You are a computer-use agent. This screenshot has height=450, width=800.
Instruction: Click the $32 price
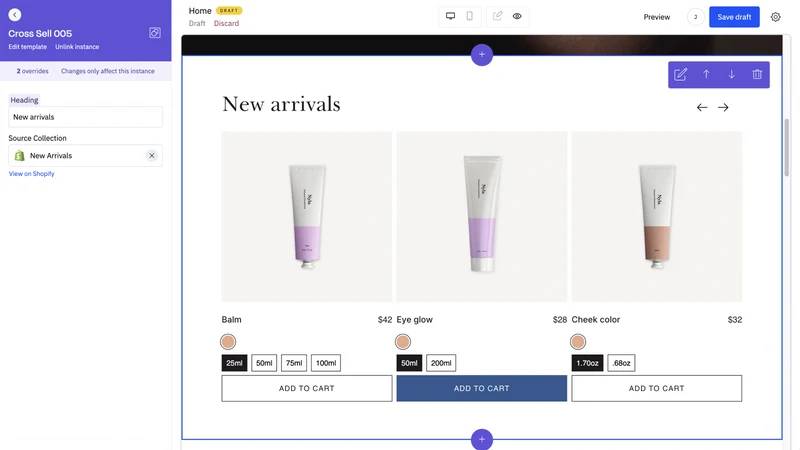(x=735, y=319)
